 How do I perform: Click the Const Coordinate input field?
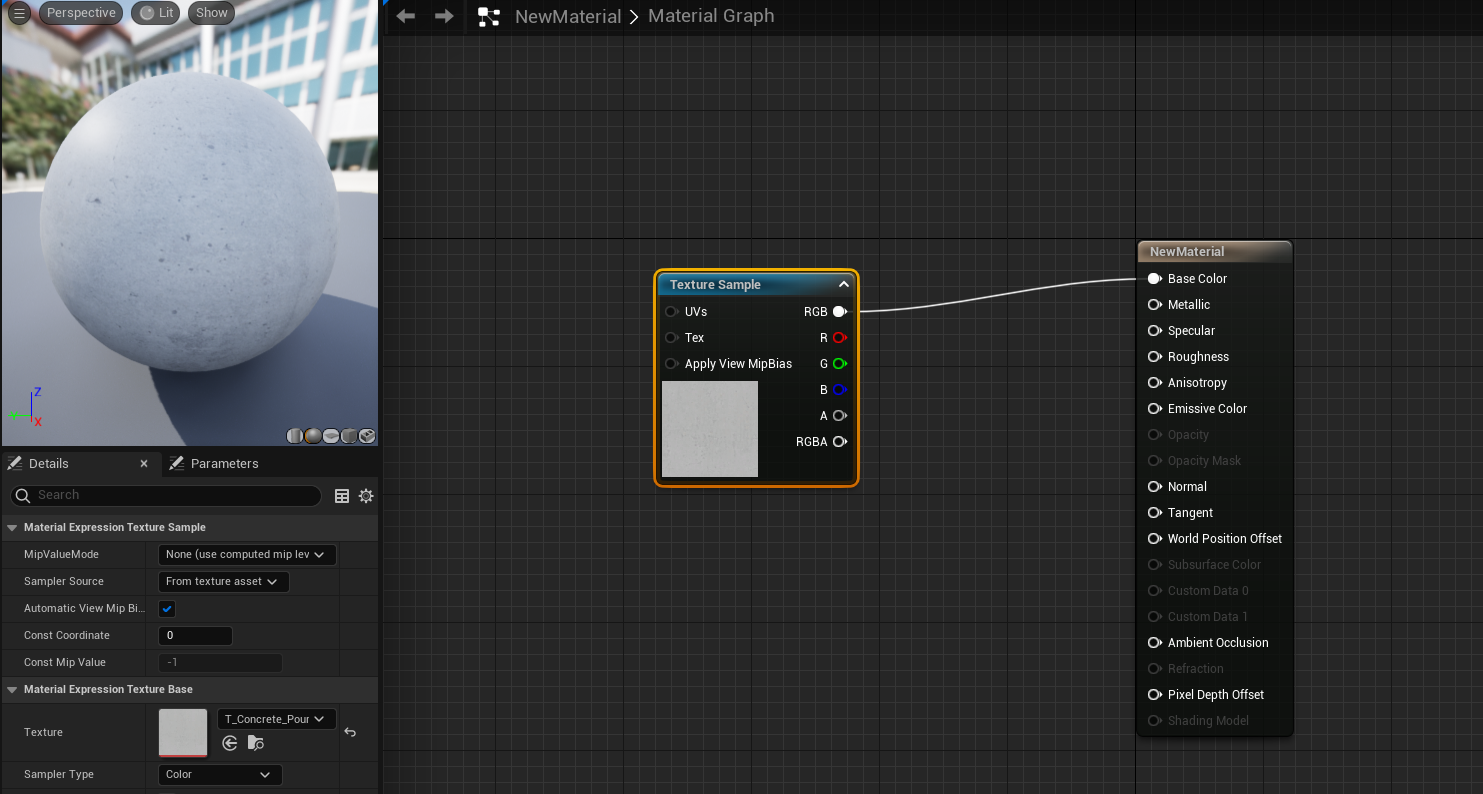195,636
